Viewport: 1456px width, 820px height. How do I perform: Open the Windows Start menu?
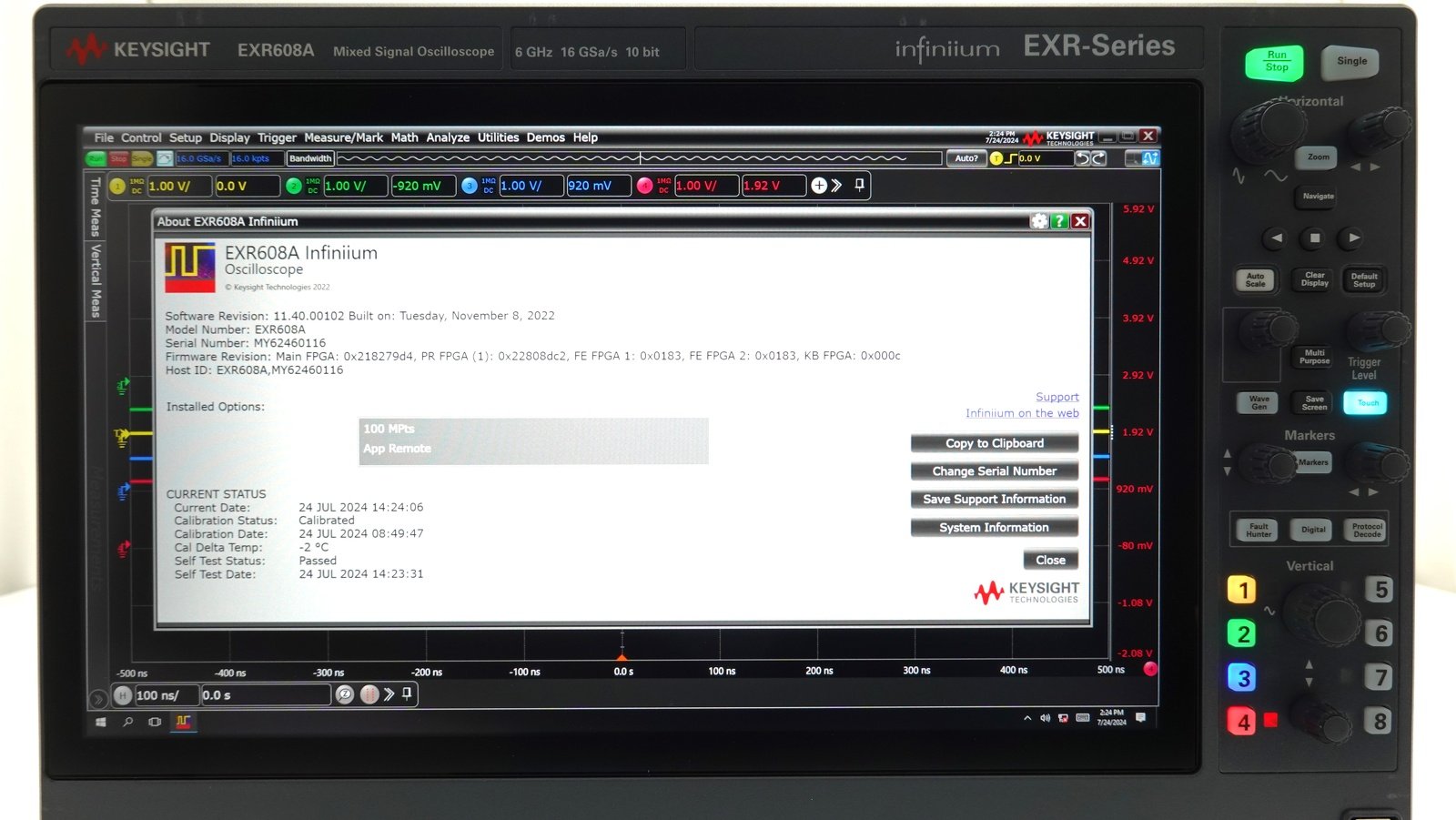pos(101,722)
